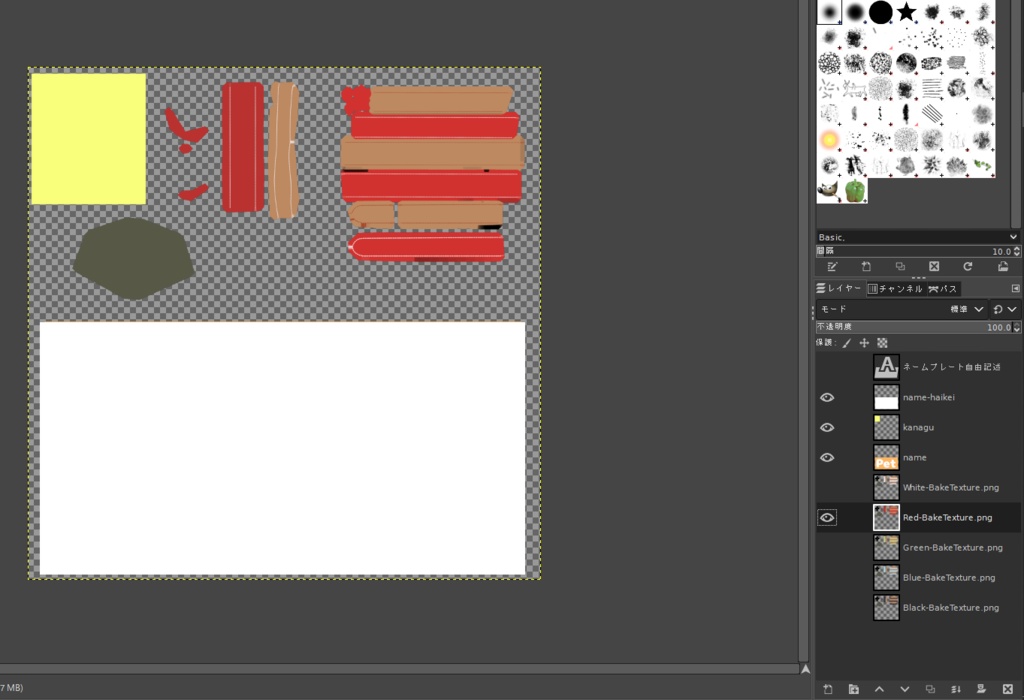Click the white name background area on canvas
1024x700 pixels.
[282, 448]
